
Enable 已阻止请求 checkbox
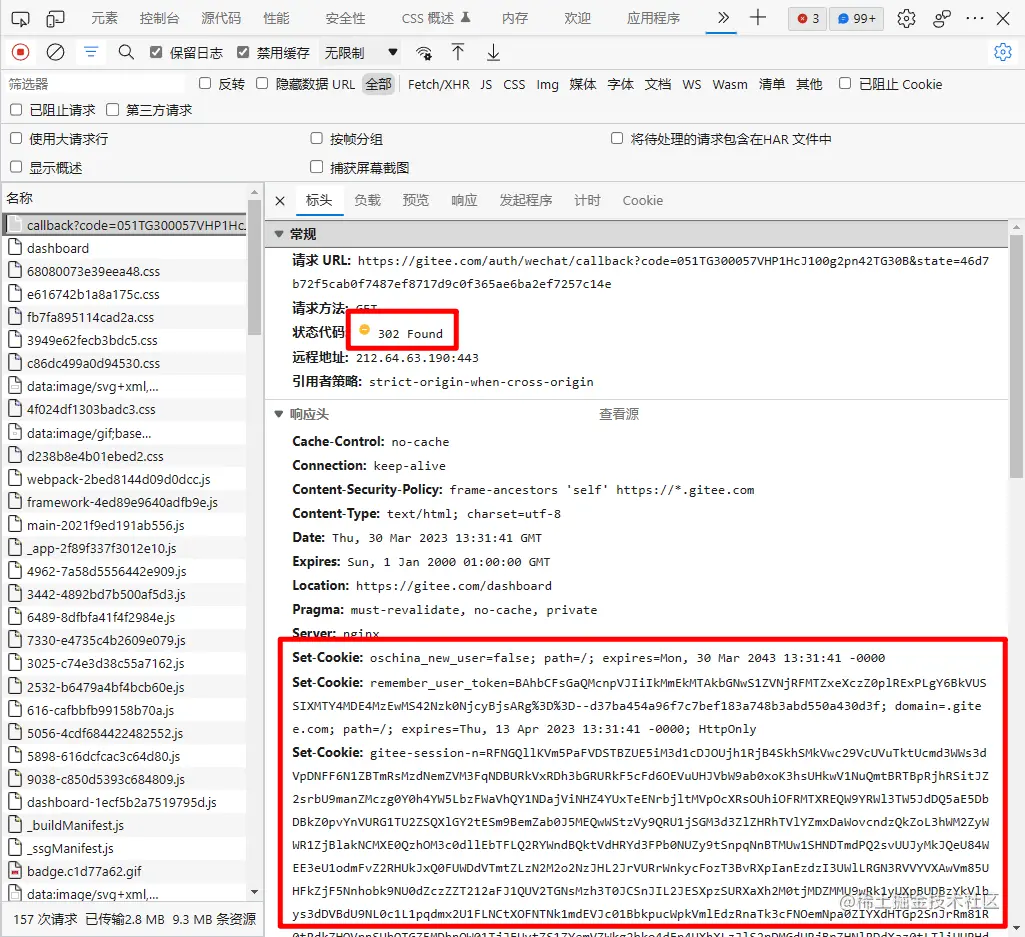16,109
